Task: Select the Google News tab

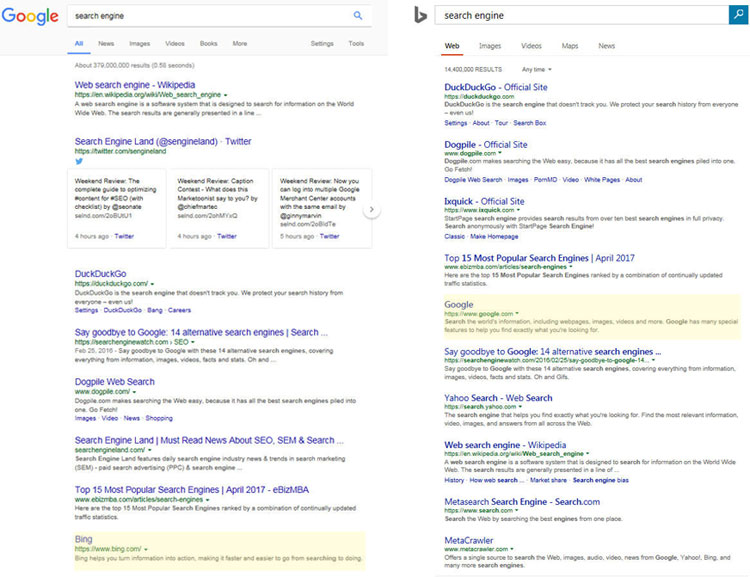Action: pyautogui.click(x=106, y=44)
